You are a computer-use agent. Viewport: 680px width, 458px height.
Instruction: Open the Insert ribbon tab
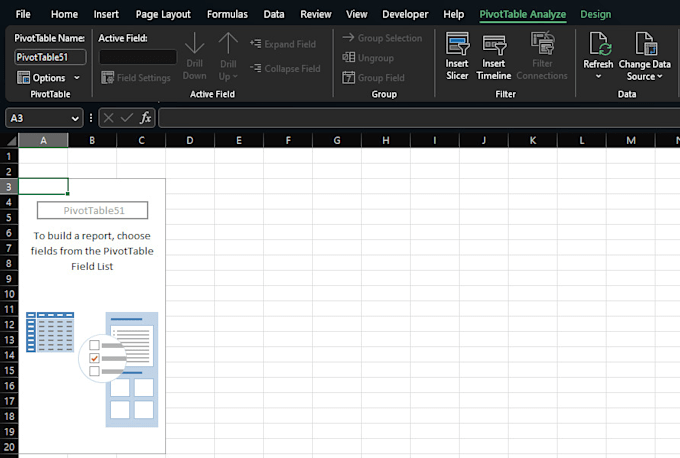click(106, 14)
